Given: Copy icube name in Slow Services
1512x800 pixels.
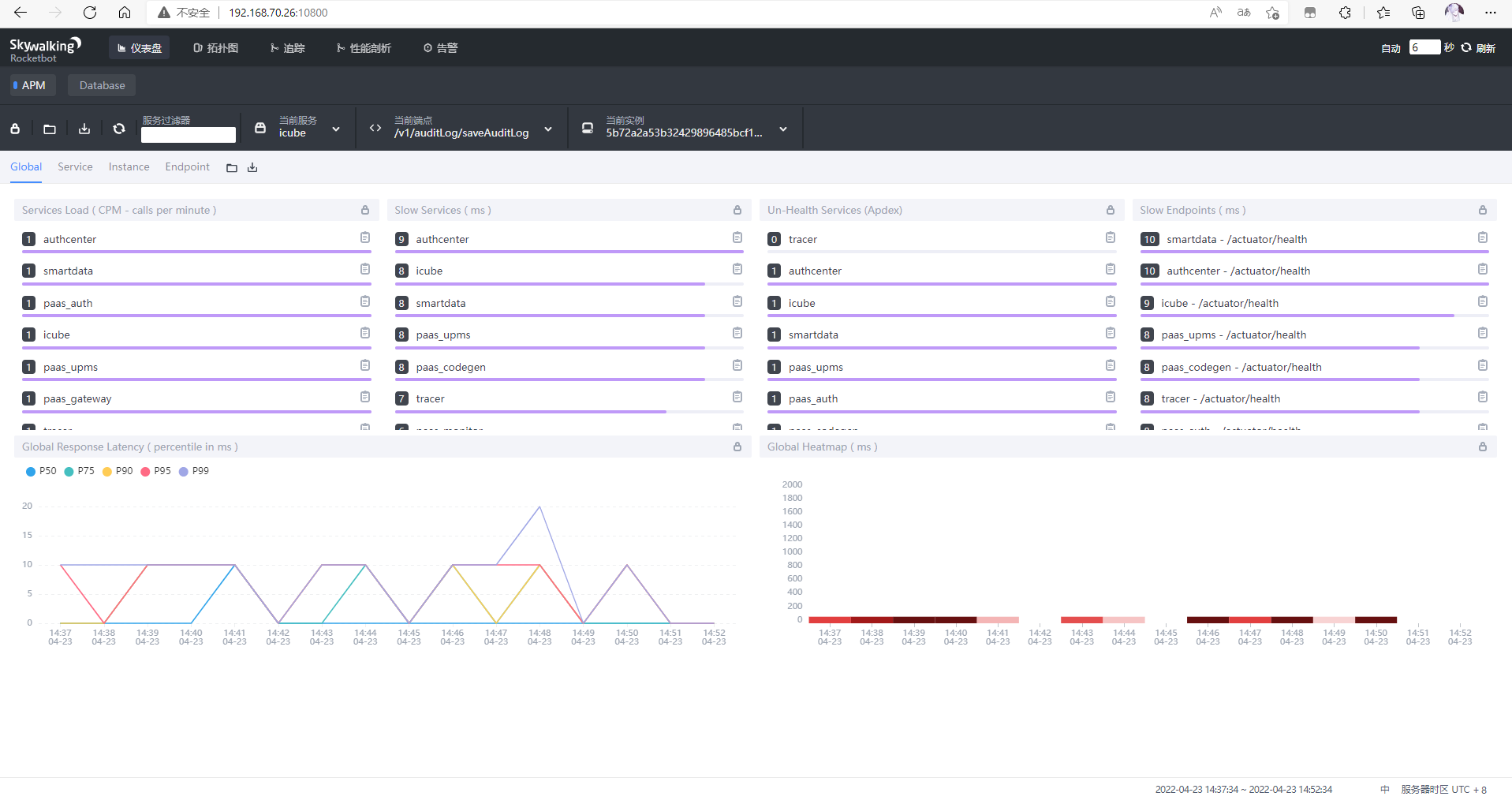Looking at the screenshot, I should tap(737, 269).
